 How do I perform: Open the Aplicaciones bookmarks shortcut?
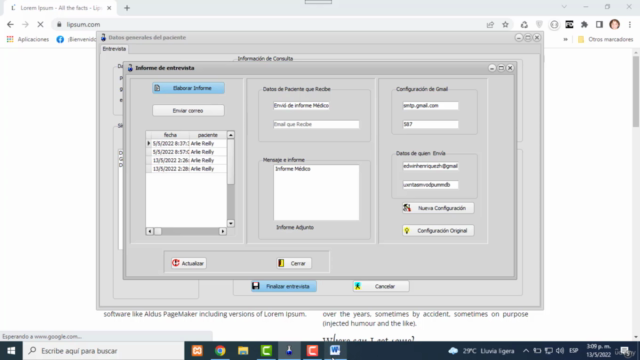point(28,39)
